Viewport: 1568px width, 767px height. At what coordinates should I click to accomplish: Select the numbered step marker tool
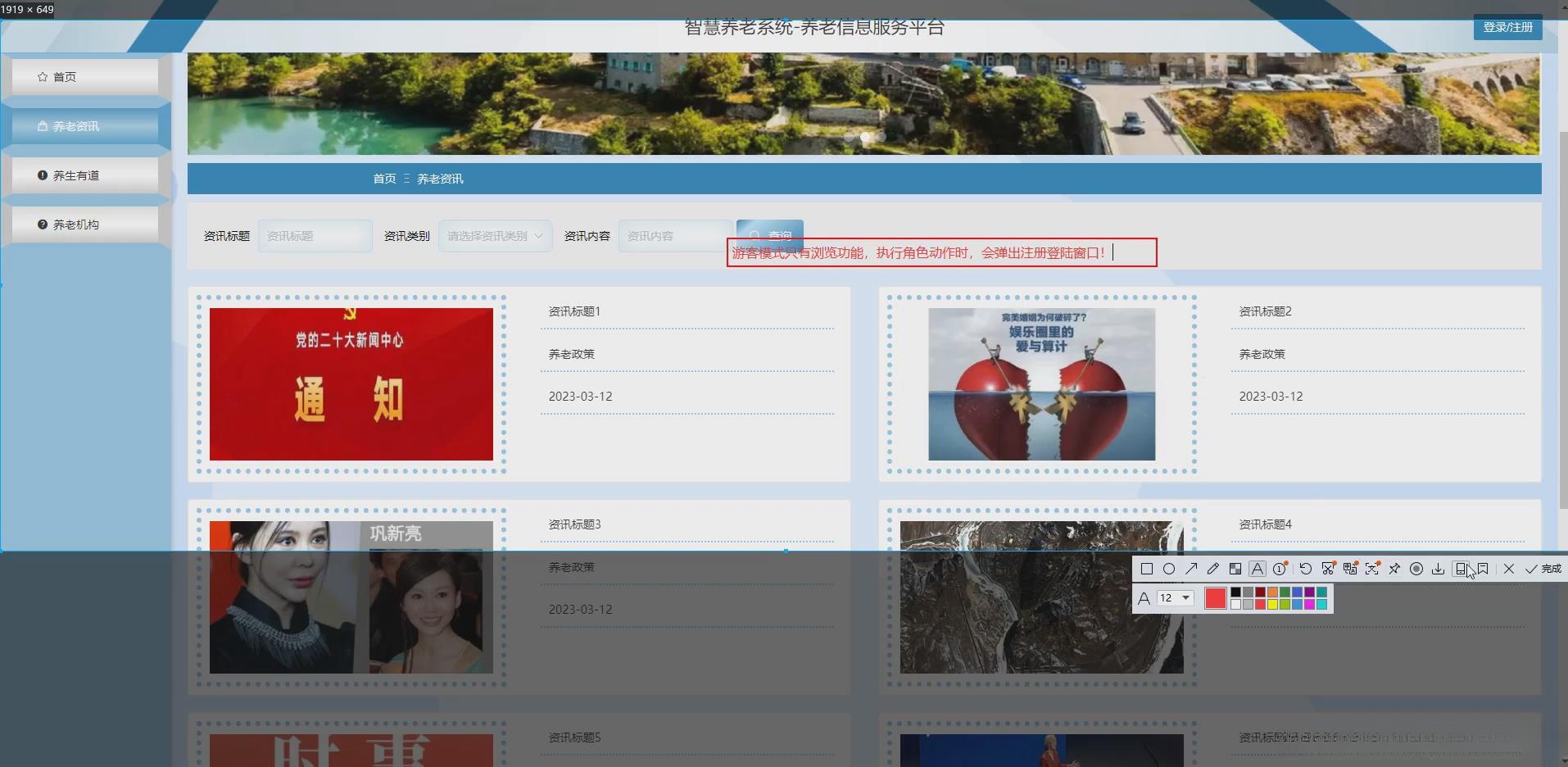[x=1280, y=569]
